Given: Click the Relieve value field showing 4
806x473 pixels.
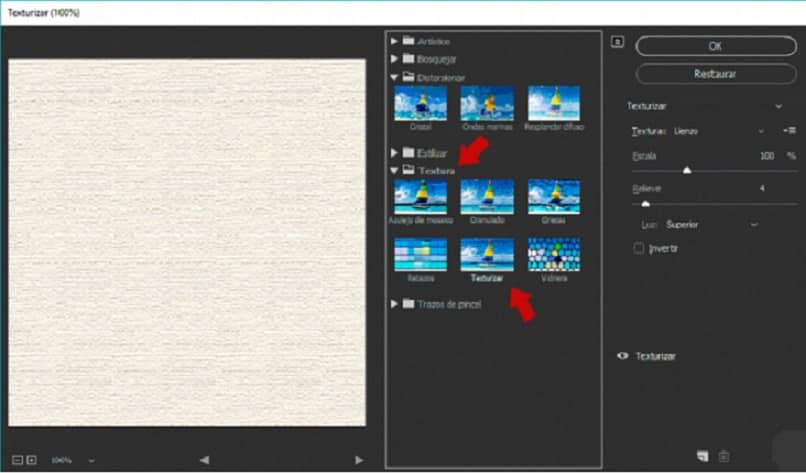Looking at the screenshot, I should 762,188.
